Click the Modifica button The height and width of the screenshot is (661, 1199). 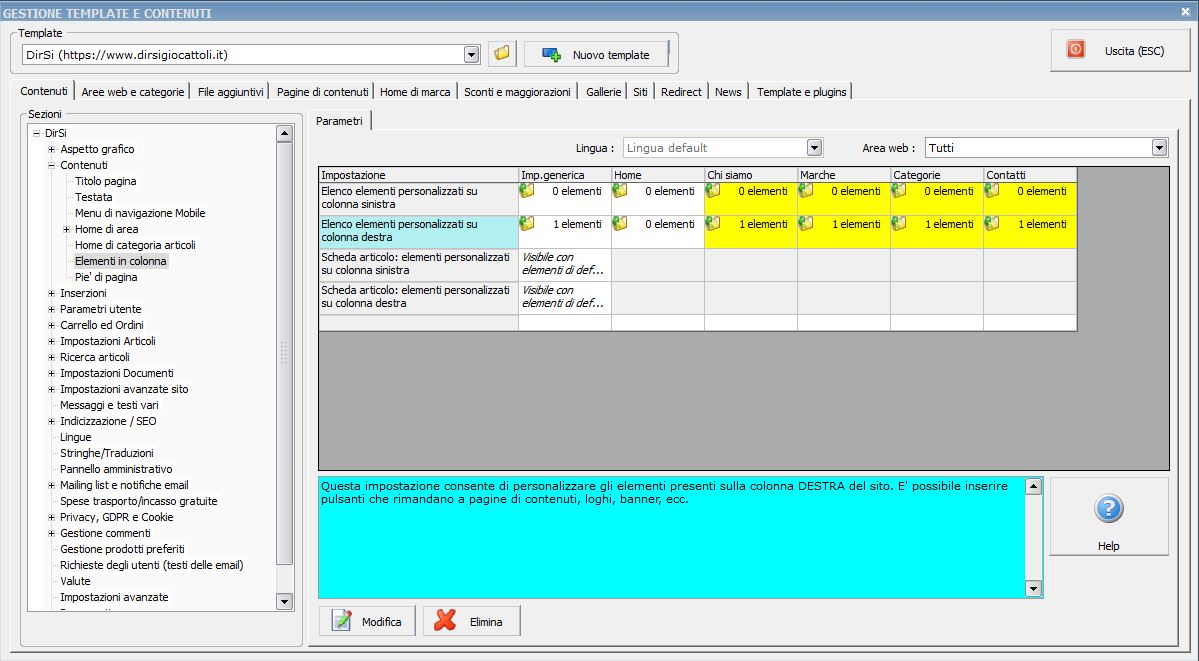tap(368, 621)
